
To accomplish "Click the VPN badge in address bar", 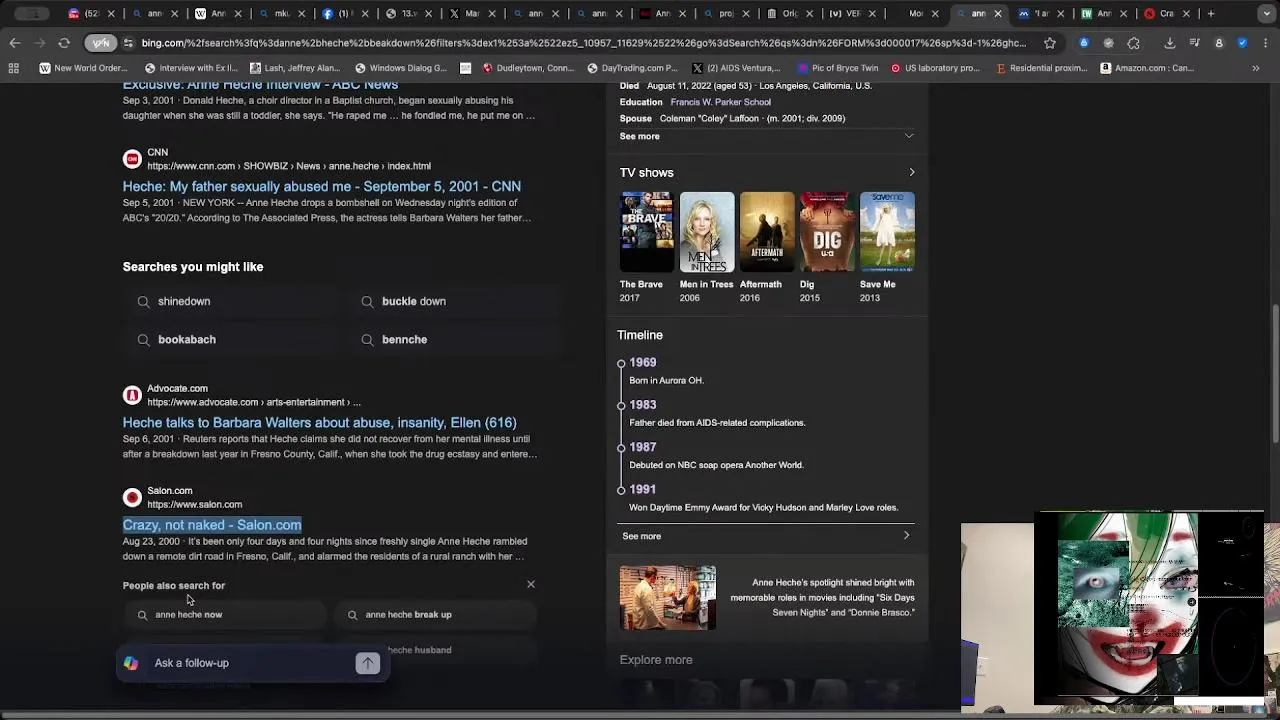I will (101, 43).
